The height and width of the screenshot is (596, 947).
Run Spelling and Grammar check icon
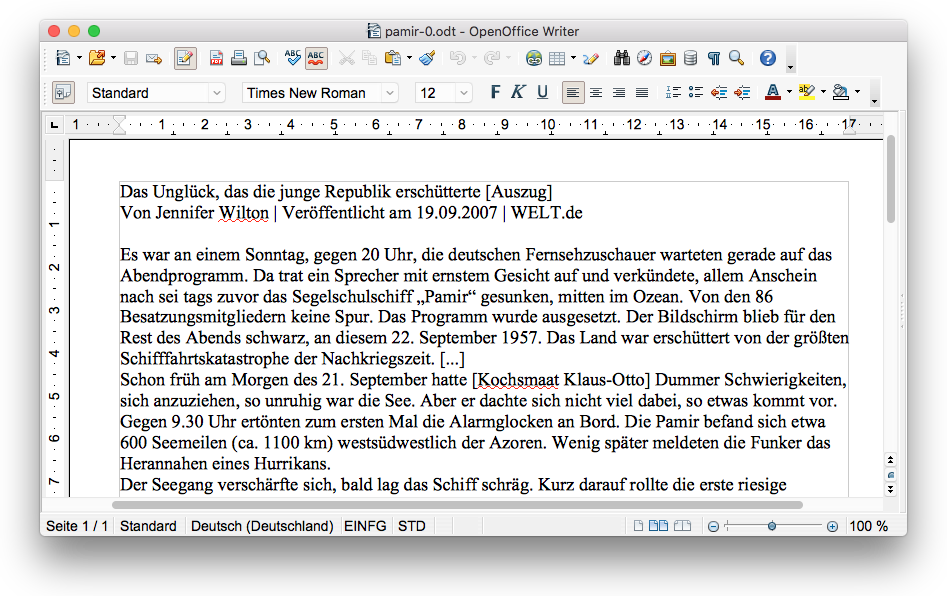coord(292,58)
